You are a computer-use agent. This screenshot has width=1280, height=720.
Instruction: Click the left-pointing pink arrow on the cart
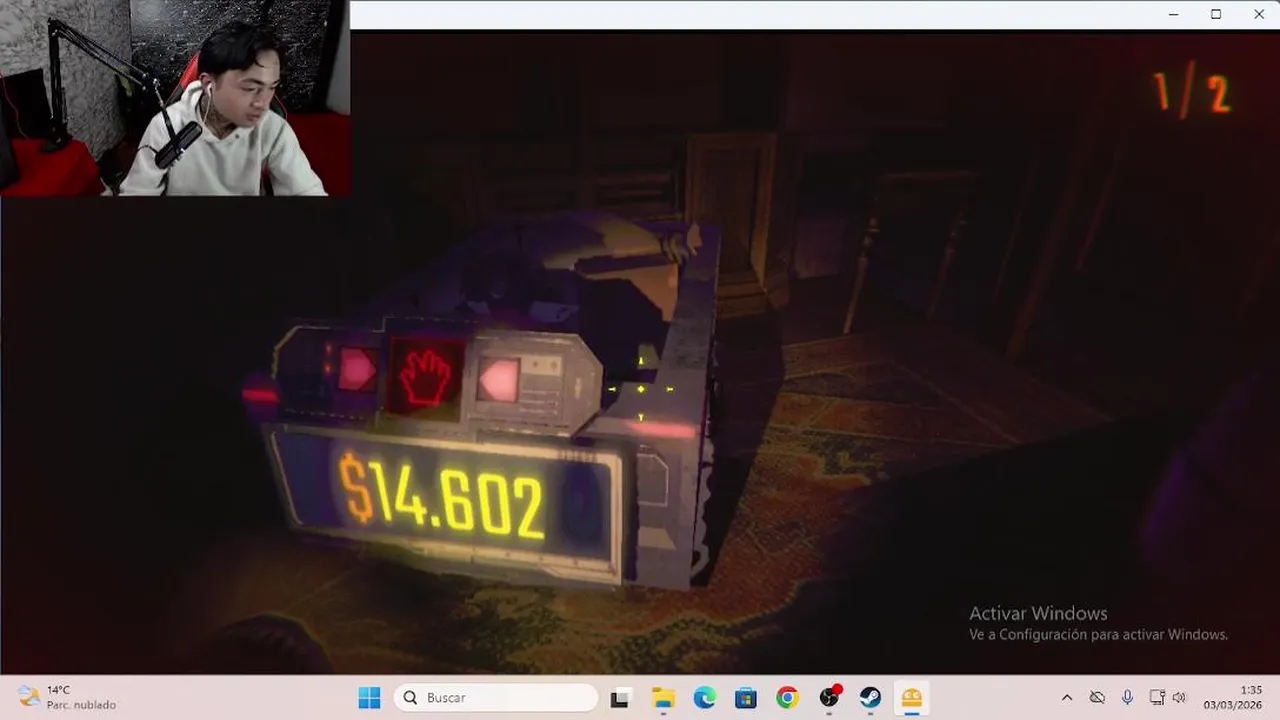tap(498, 380)
